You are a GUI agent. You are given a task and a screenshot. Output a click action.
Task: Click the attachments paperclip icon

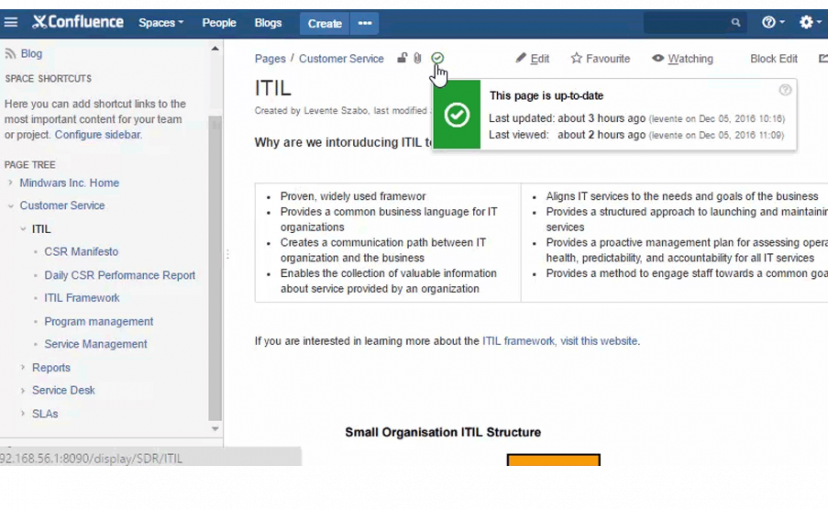tap(417, 58)
